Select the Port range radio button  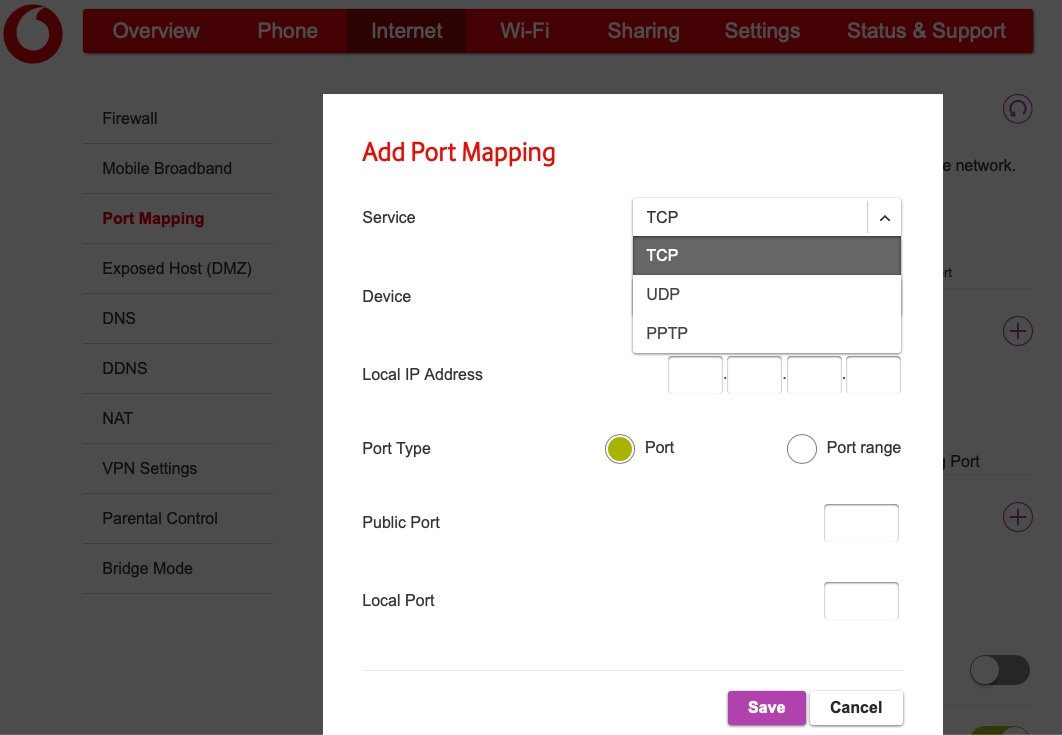coord(802,448)
